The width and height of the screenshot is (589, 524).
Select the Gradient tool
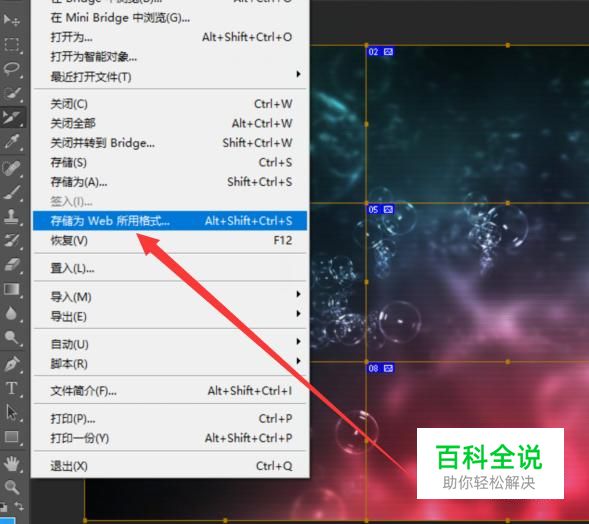[x=12, y=289]
